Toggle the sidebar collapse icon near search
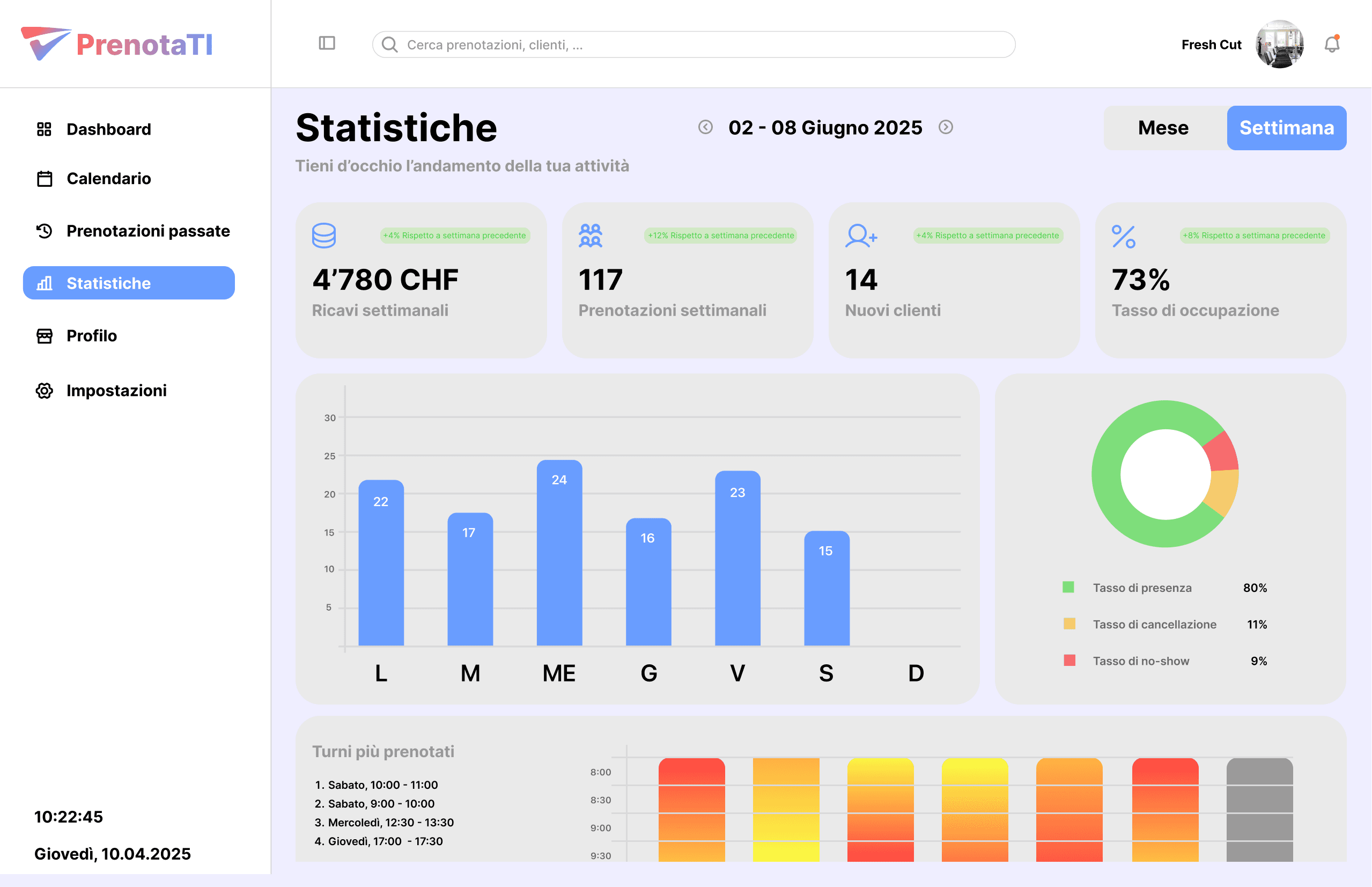Viewport: 1372px width, 887px height. pos(327,43)
